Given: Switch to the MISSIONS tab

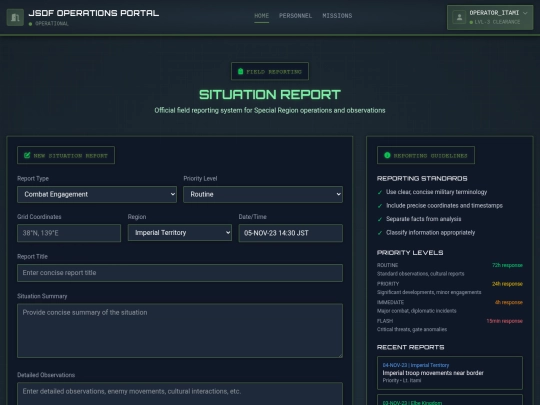Looking at the screenshot, I should (x=337, y=16).
